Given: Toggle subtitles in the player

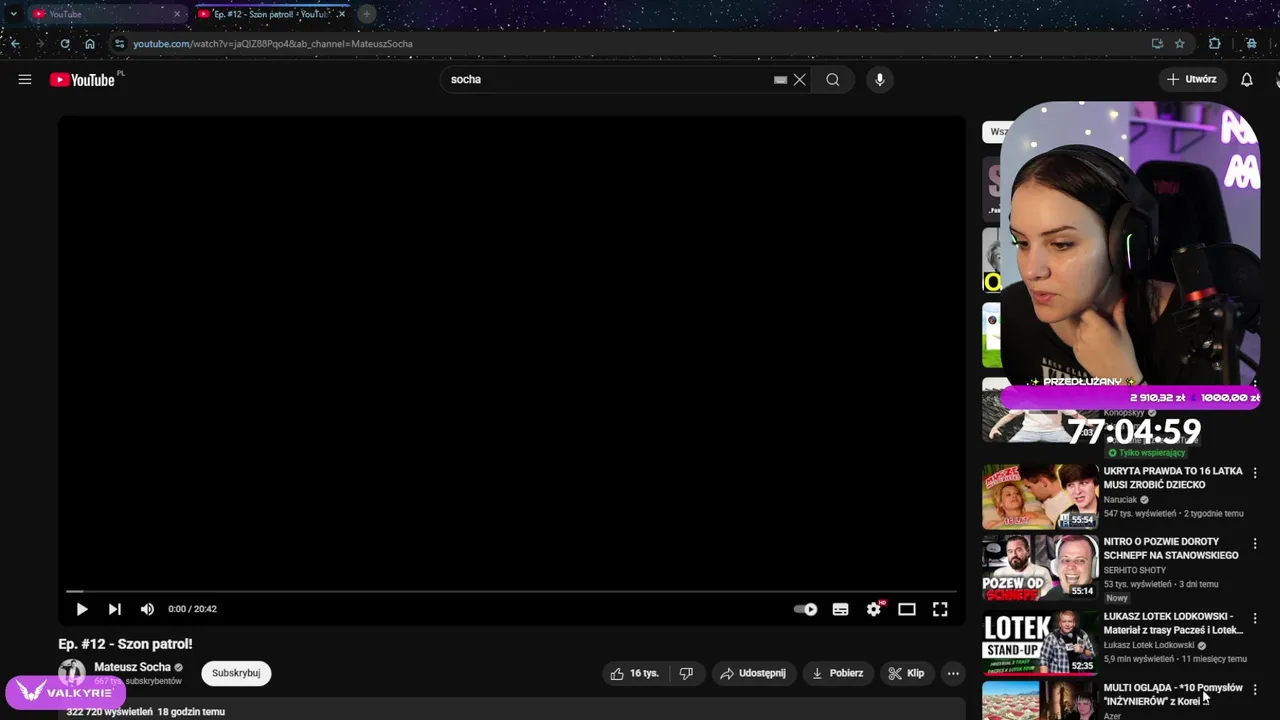Looking at the screenshot, I should (x=840, y=609).
